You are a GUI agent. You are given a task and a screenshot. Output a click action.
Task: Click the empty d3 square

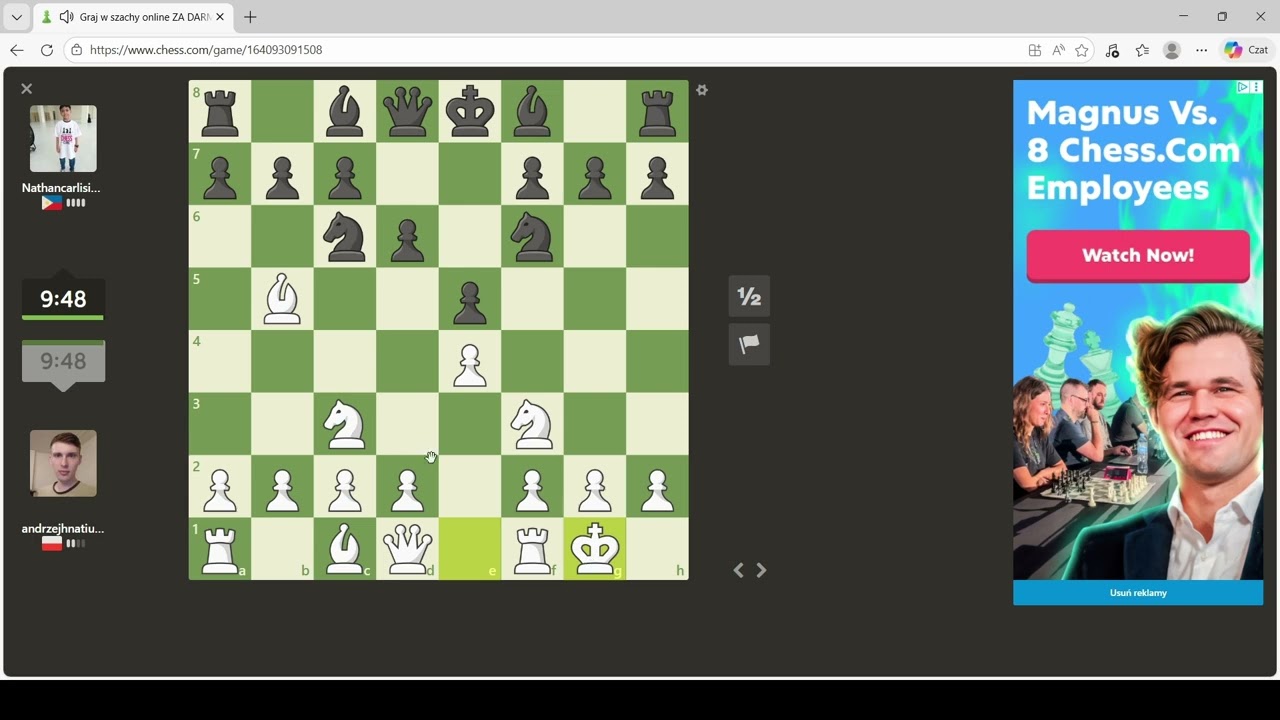point(407,423)
